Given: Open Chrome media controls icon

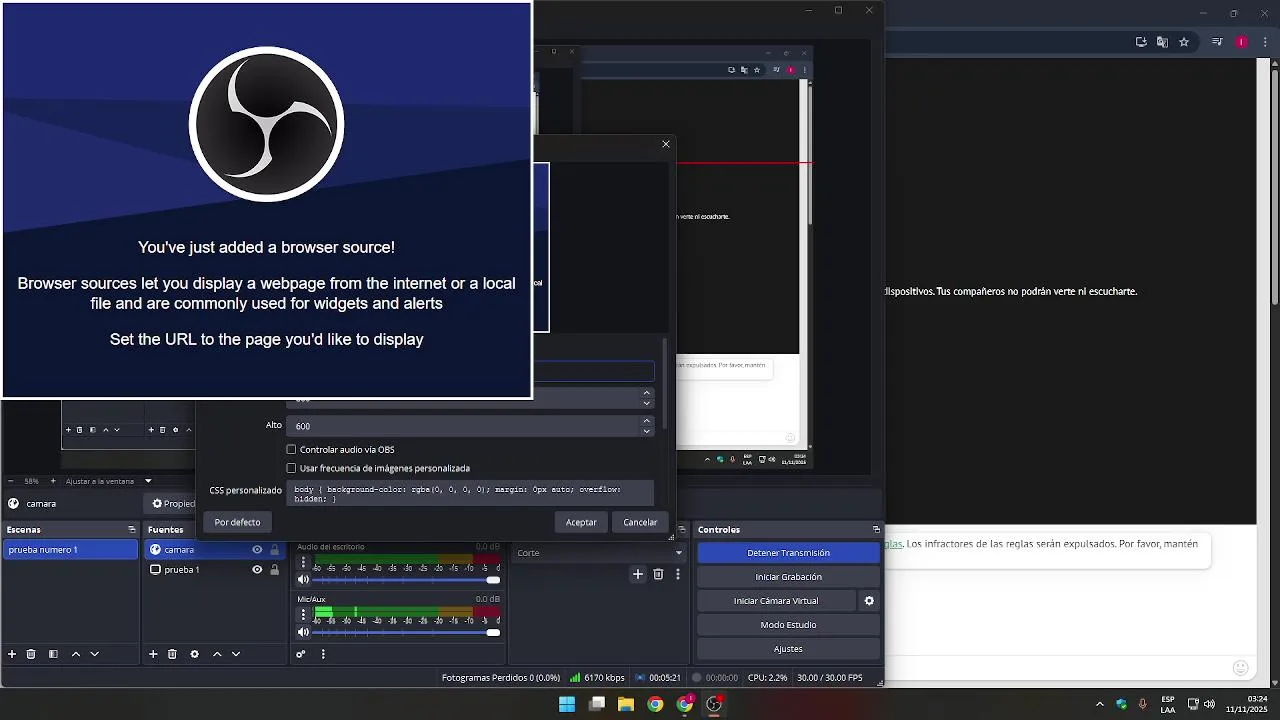Looking at the screenshot, I should pyautogui.click(x=1217, y=42).
